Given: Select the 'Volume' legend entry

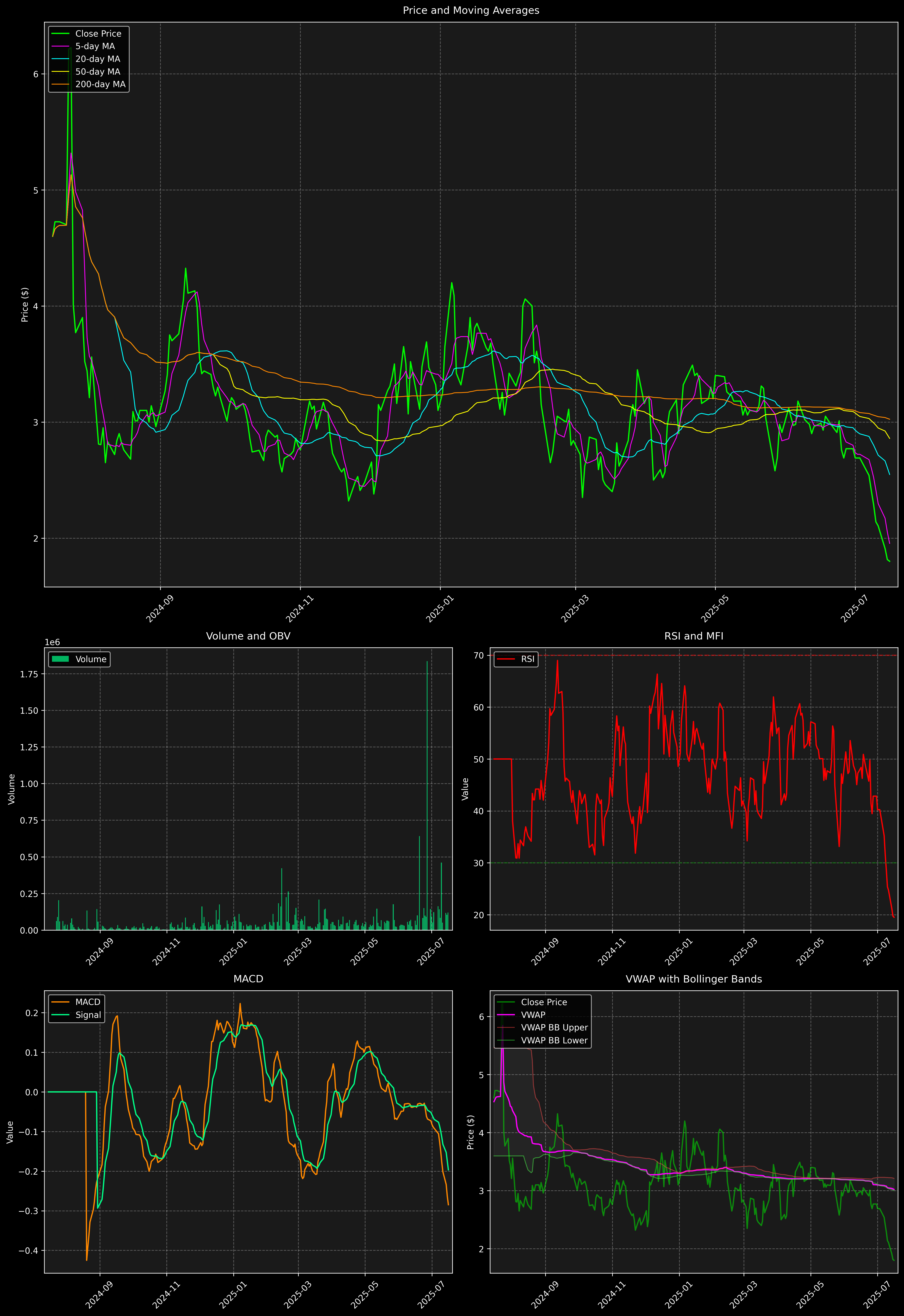Looking at the screenshot, I should [x=79, y=659].
